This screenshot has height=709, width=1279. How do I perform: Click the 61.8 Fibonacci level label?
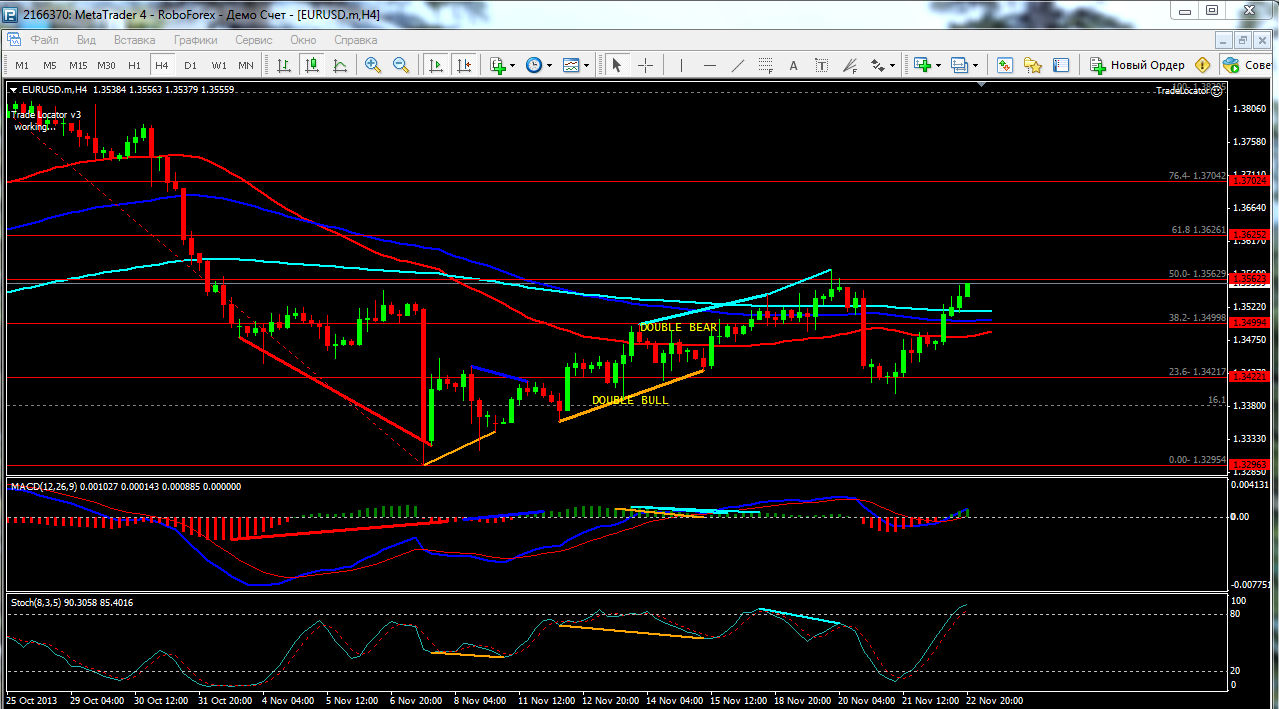click(1197, 230)
